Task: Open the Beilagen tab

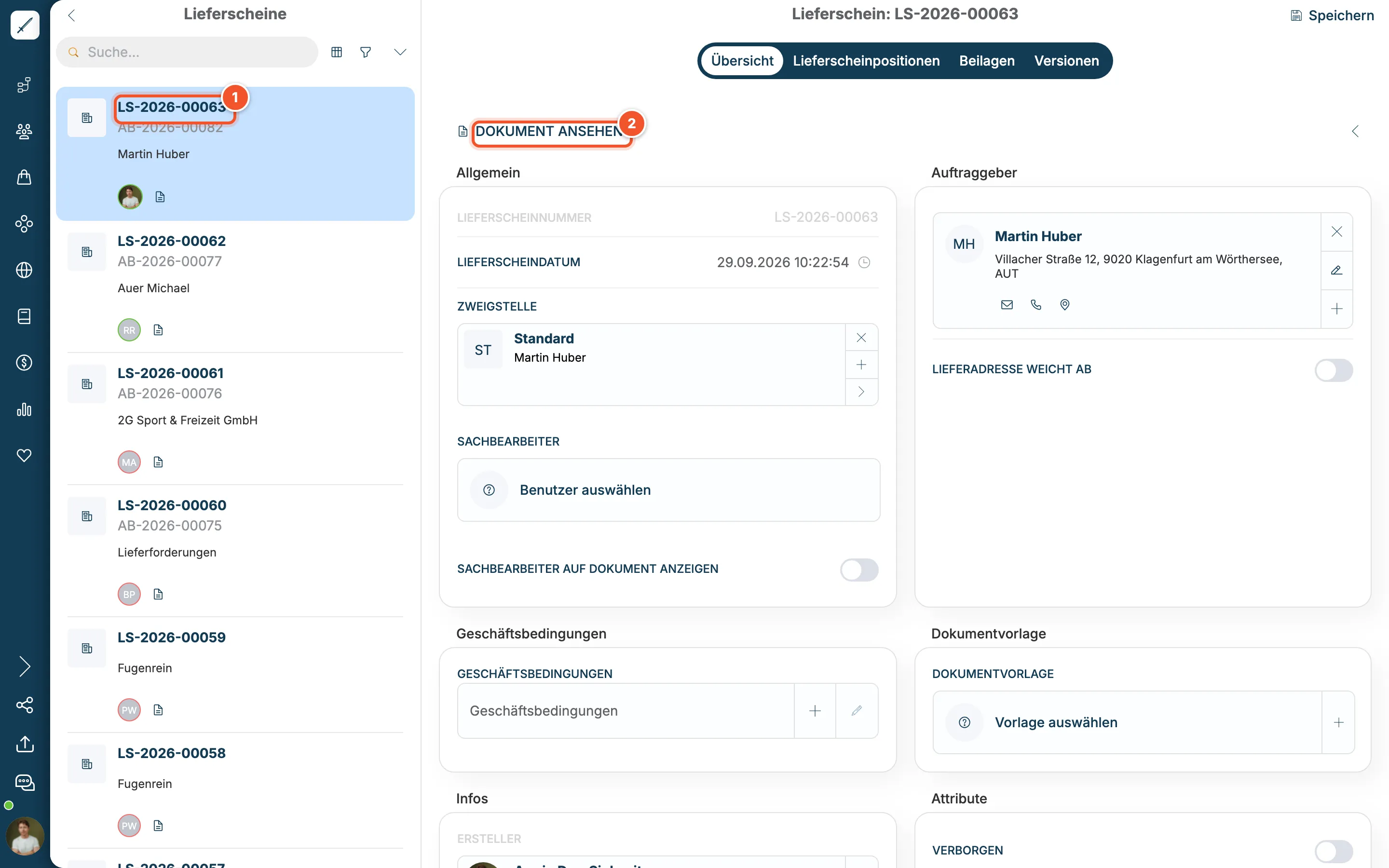Action: tap(987, 61)
